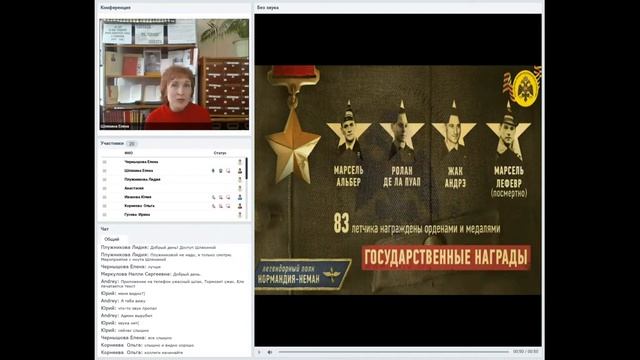Screen dimensions: 640x360
Task: Click the Конференция panel title
Action: coord(116,7)
